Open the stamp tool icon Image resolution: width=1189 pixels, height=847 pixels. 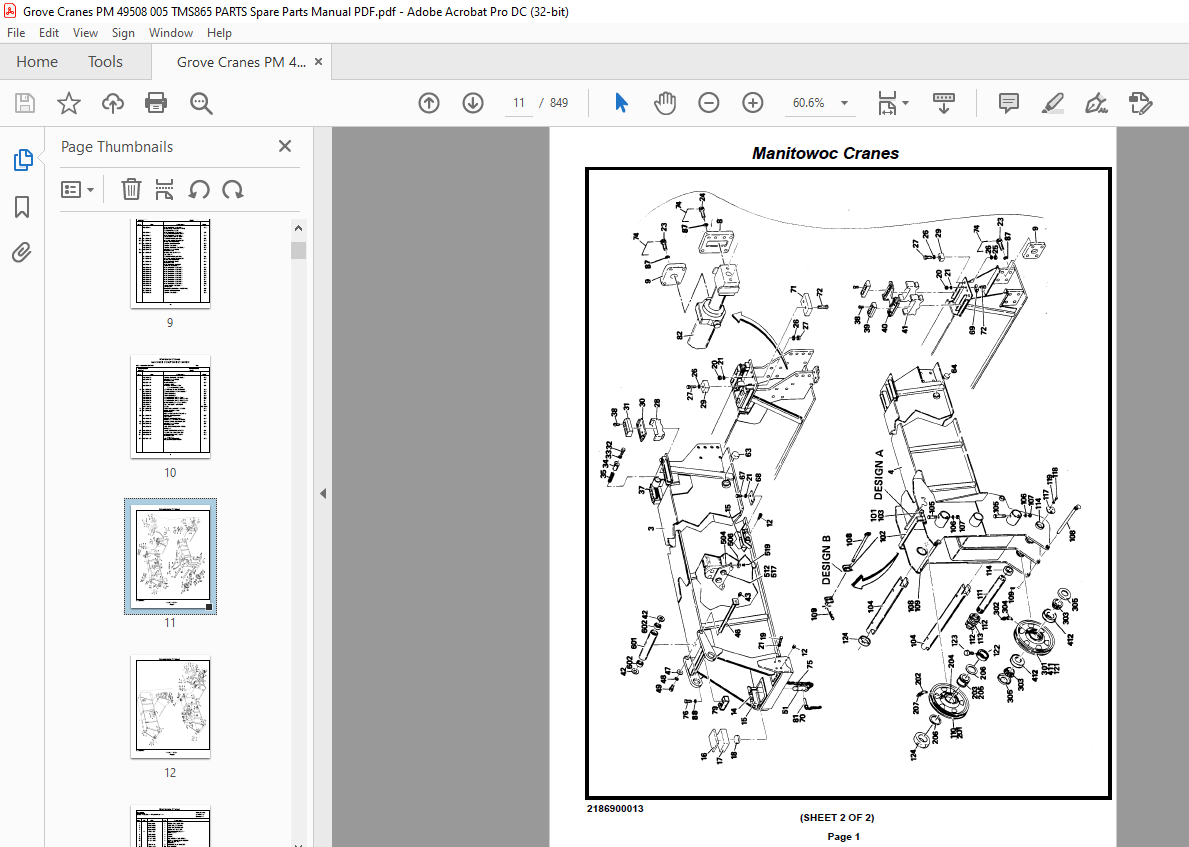[x=1140, y=103]
